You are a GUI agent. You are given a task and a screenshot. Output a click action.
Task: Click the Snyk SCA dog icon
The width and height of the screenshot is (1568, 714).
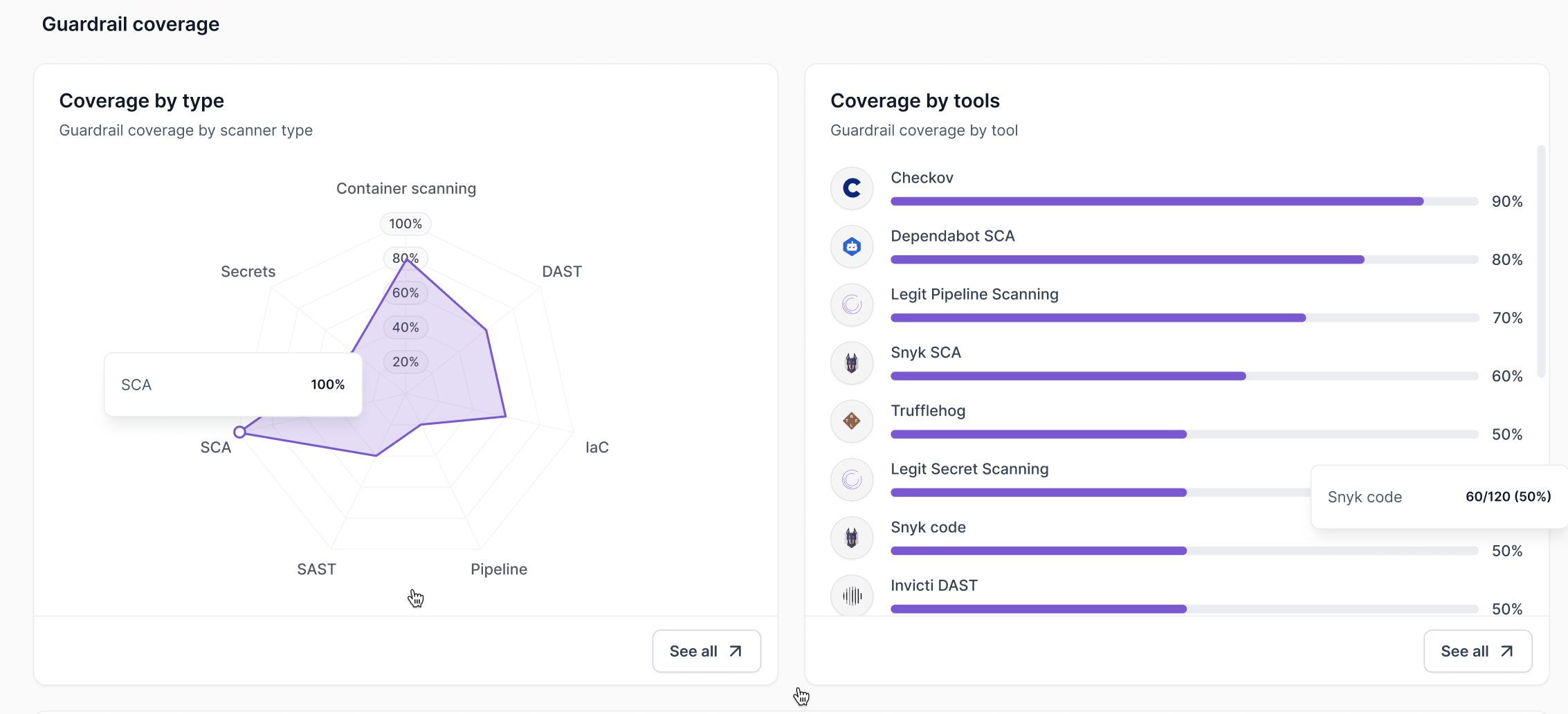[x=852, y=363]
